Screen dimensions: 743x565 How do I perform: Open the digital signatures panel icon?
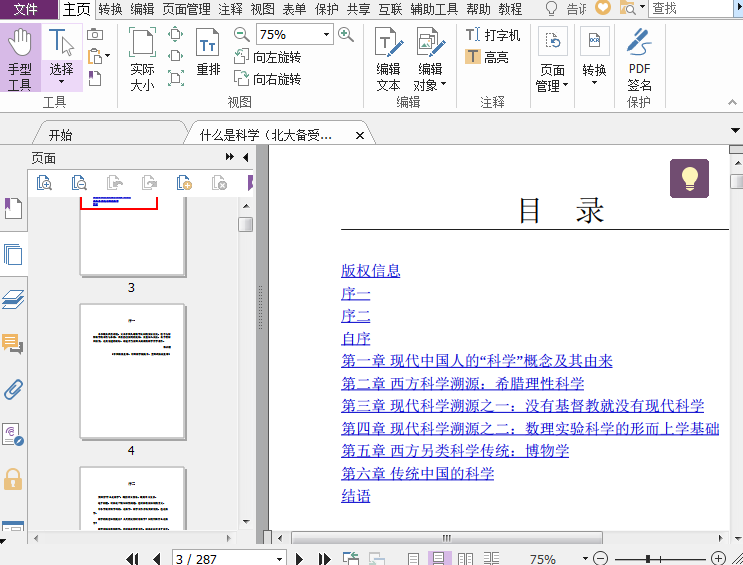click(x=13, y=435)
